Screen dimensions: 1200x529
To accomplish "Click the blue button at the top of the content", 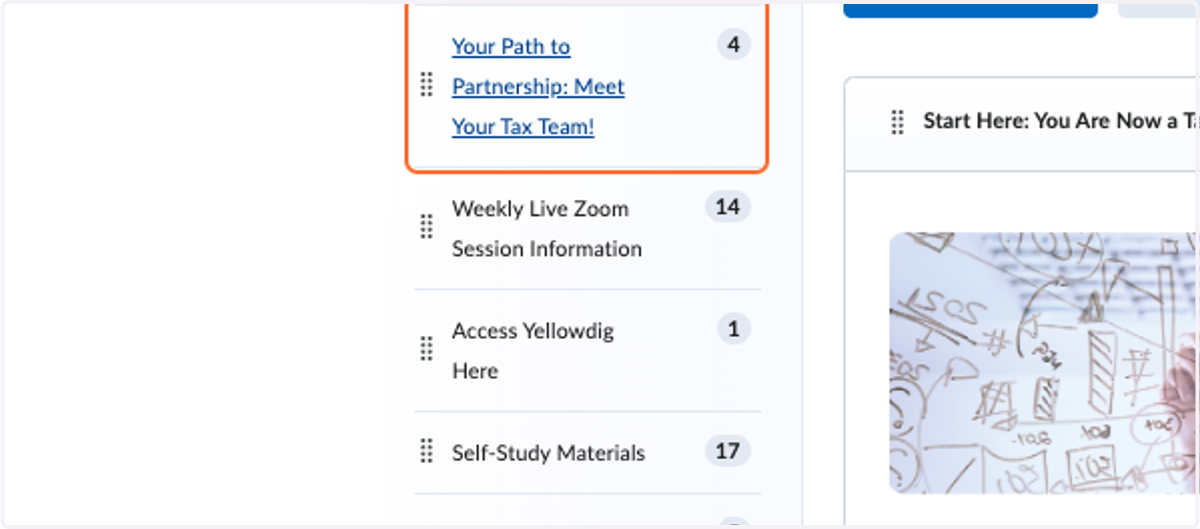I will click(x=970, y=9).
